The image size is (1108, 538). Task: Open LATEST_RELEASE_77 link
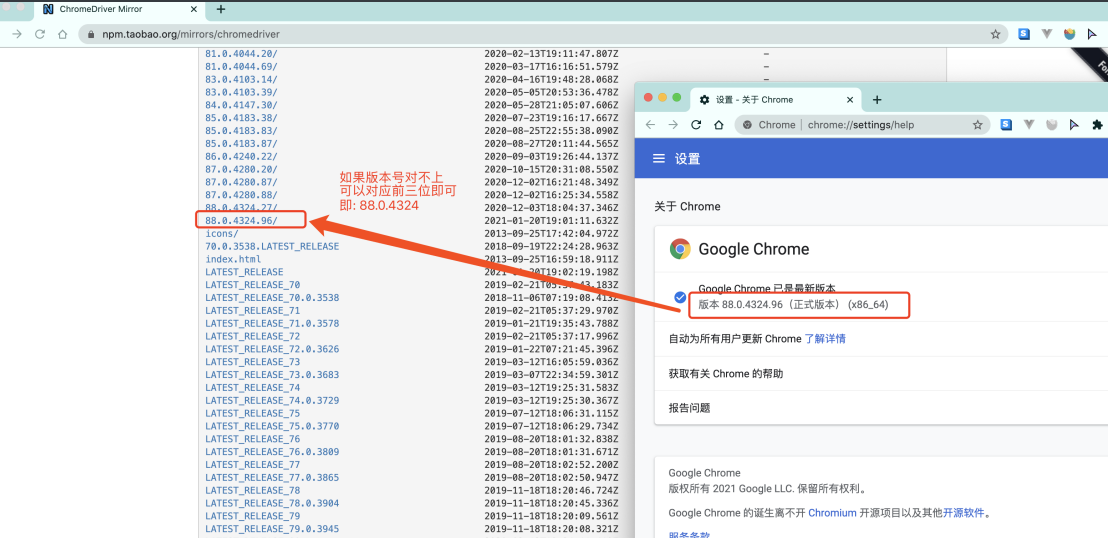(253, 464)
